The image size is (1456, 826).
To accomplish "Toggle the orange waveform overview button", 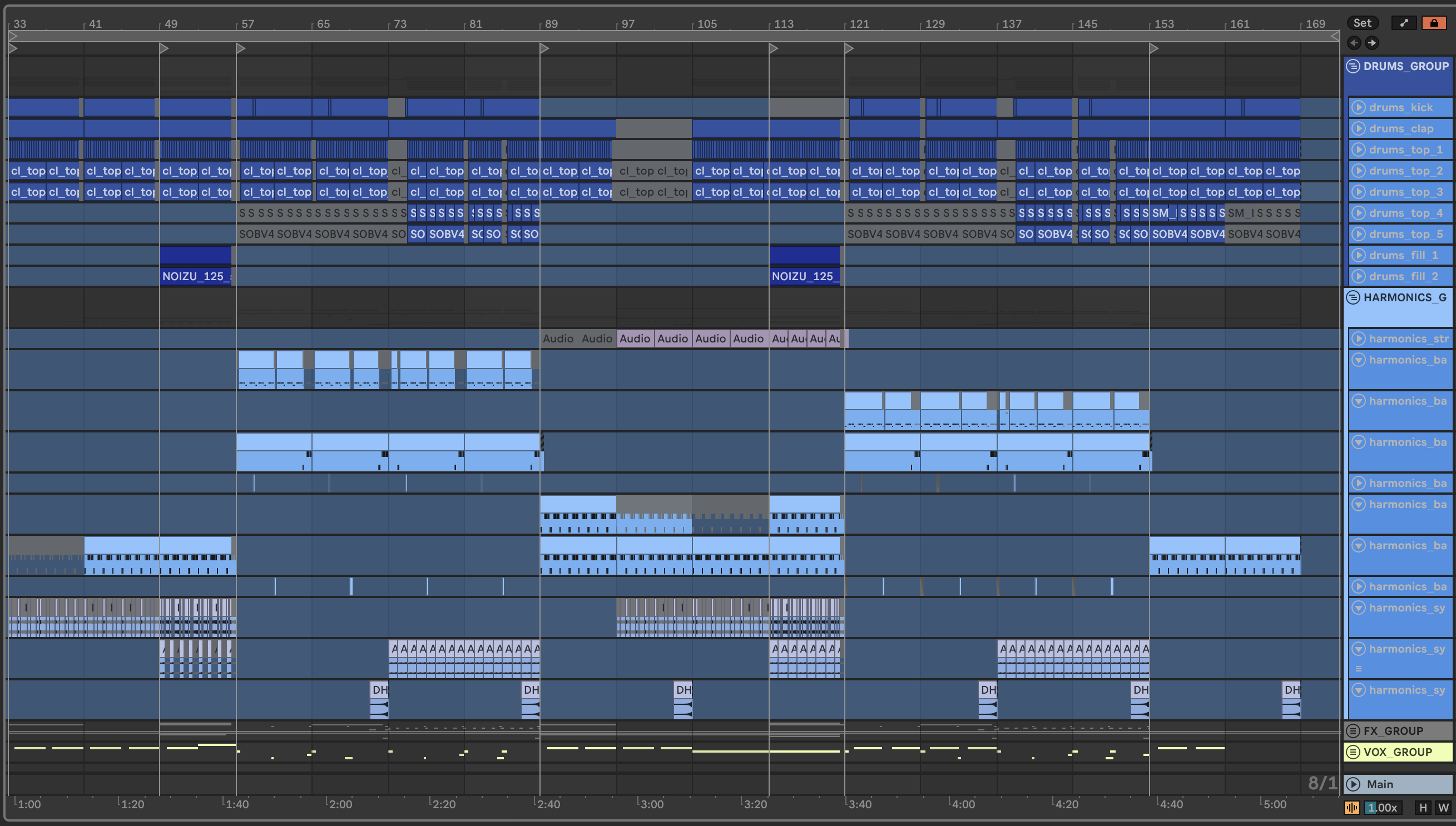I will click(1351, 807).
